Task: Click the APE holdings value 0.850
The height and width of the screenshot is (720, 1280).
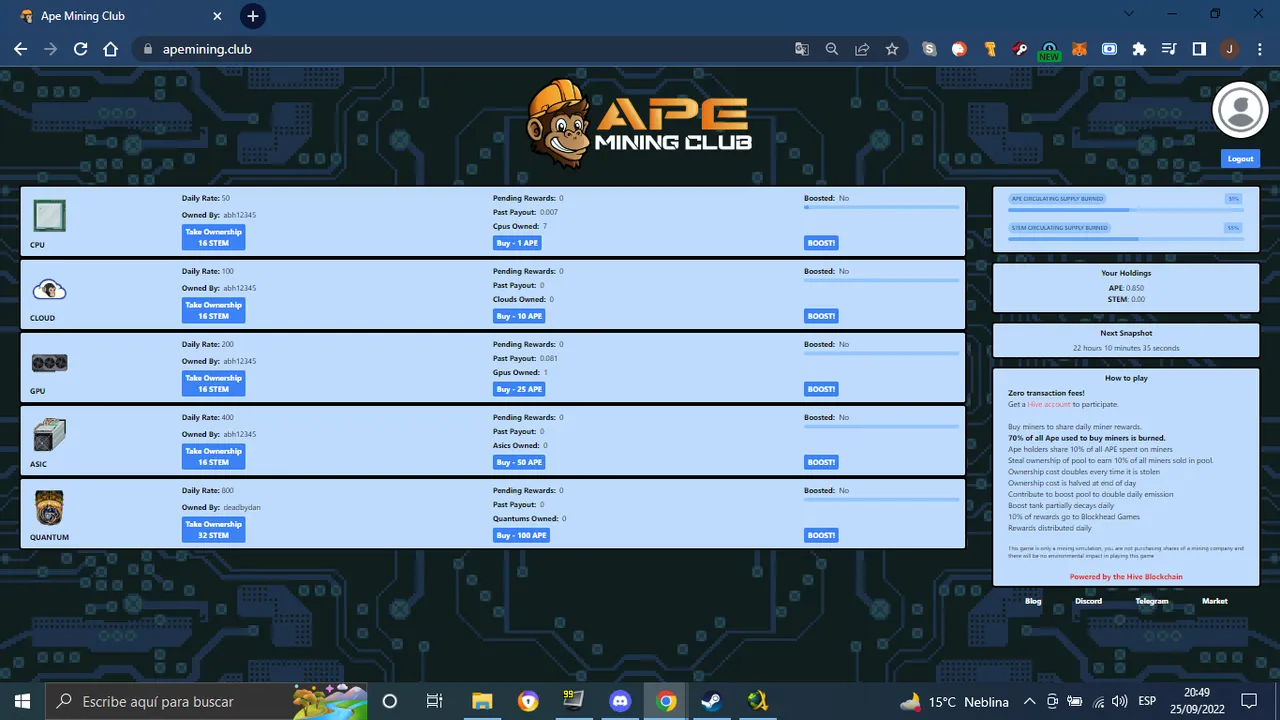Action: [1134, 287]
